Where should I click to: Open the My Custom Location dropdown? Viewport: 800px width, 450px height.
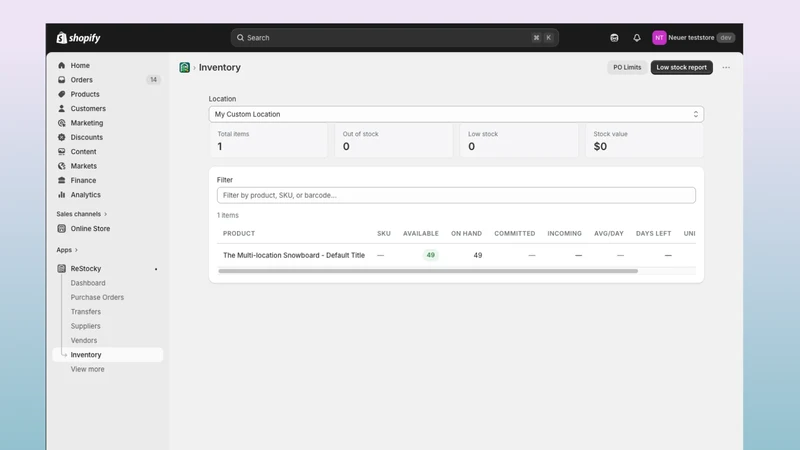pos(456,114)
